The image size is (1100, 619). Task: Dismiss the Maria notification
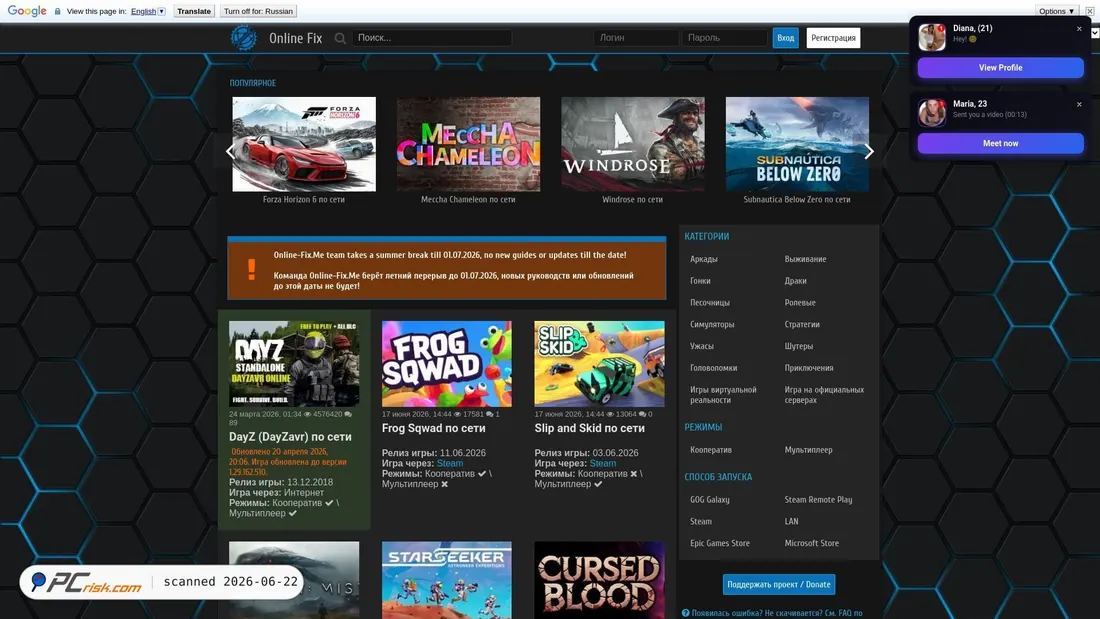(x=1079, y=105)
